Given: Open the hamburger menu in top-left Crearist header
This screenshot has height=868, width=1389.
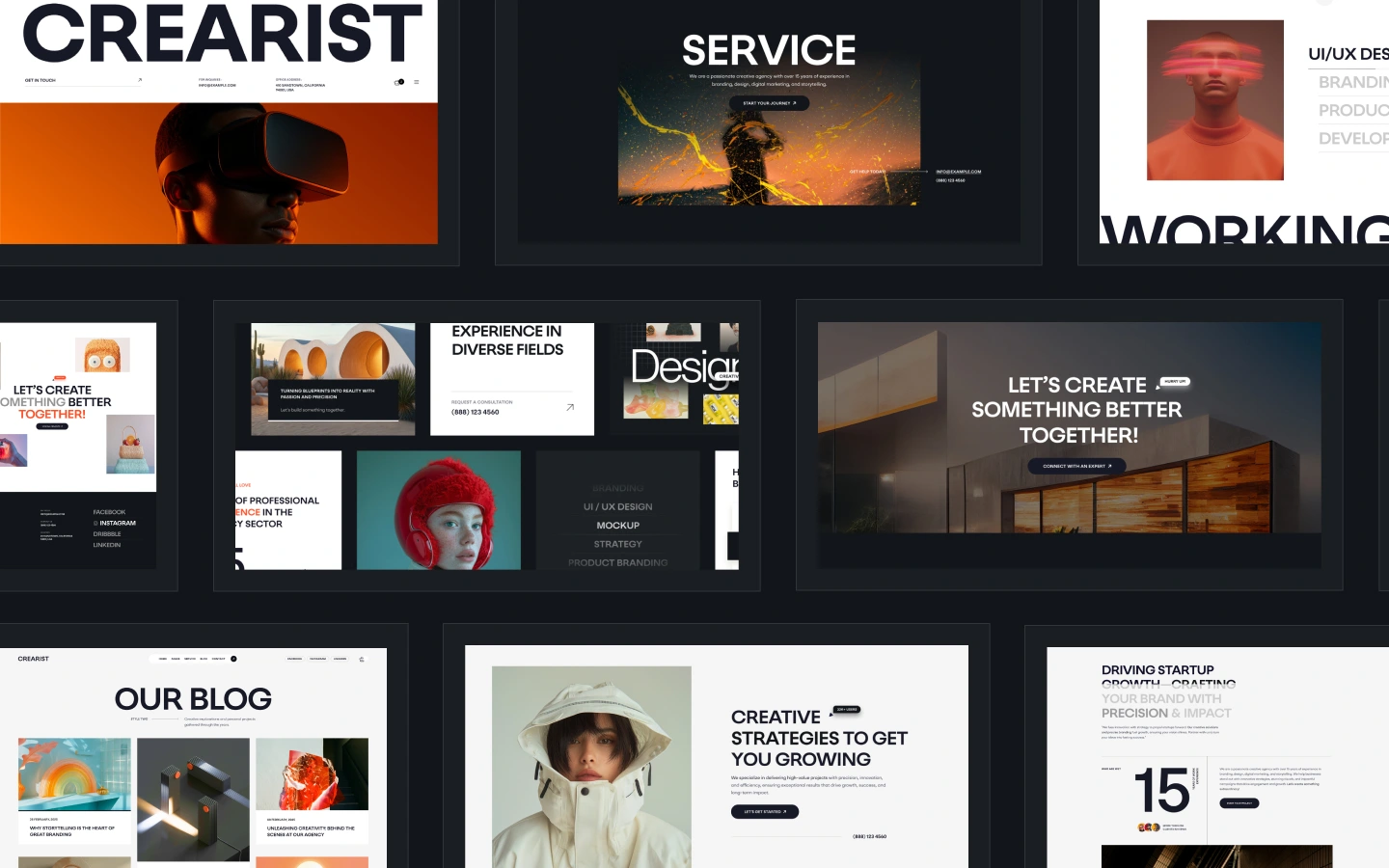Looking at the screenshot, I should [x=417, y=82].
